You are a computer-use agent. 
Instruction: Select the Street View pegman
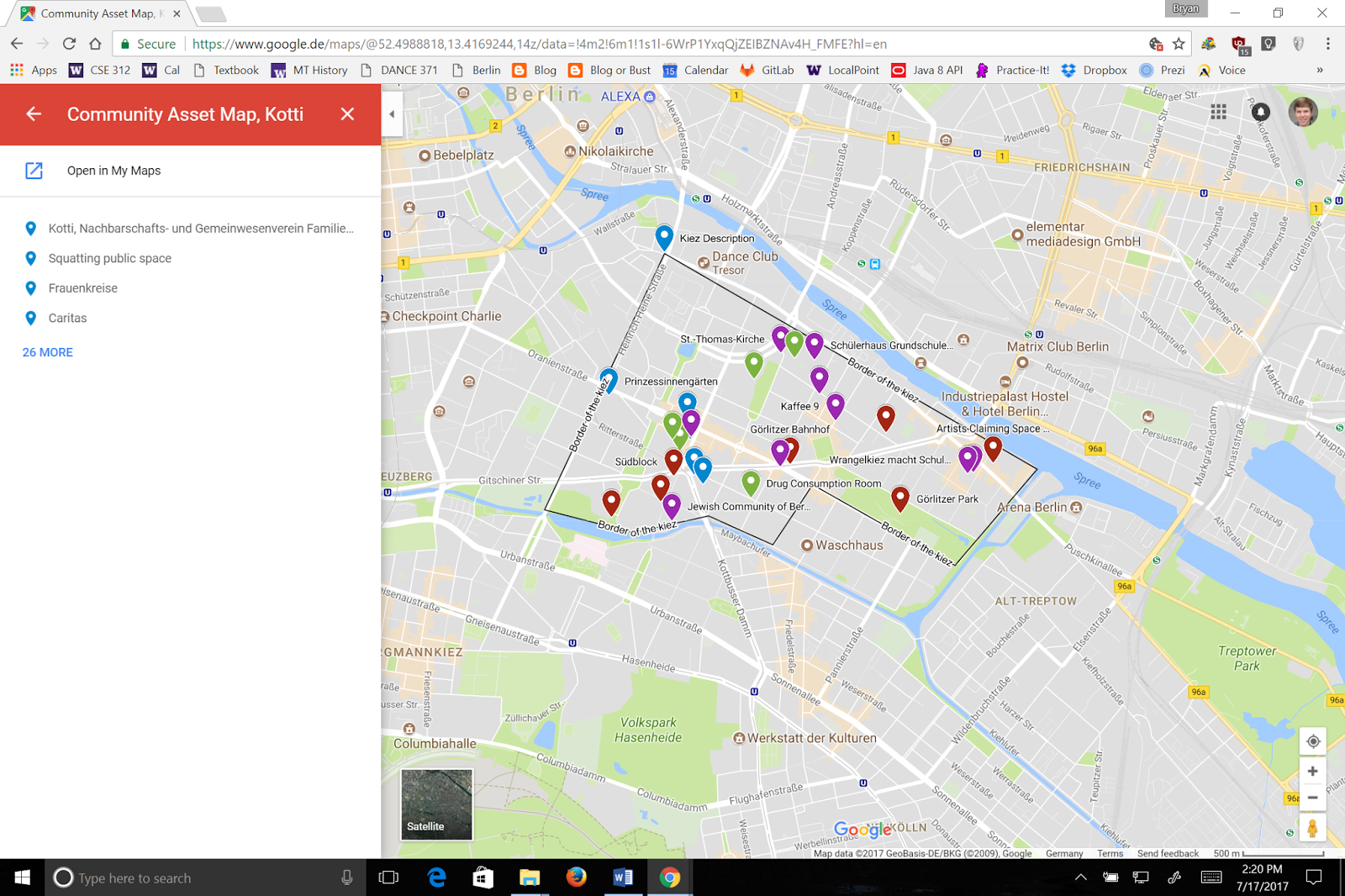click(1312, 828)
